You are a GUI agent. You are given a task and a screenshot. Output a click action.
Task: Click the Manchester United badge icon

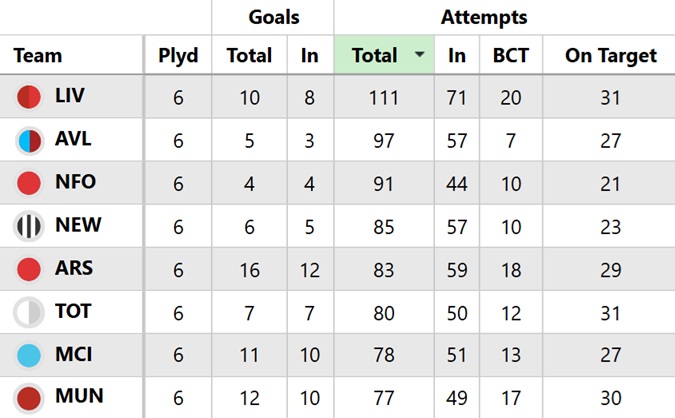[x=29, y=398]
